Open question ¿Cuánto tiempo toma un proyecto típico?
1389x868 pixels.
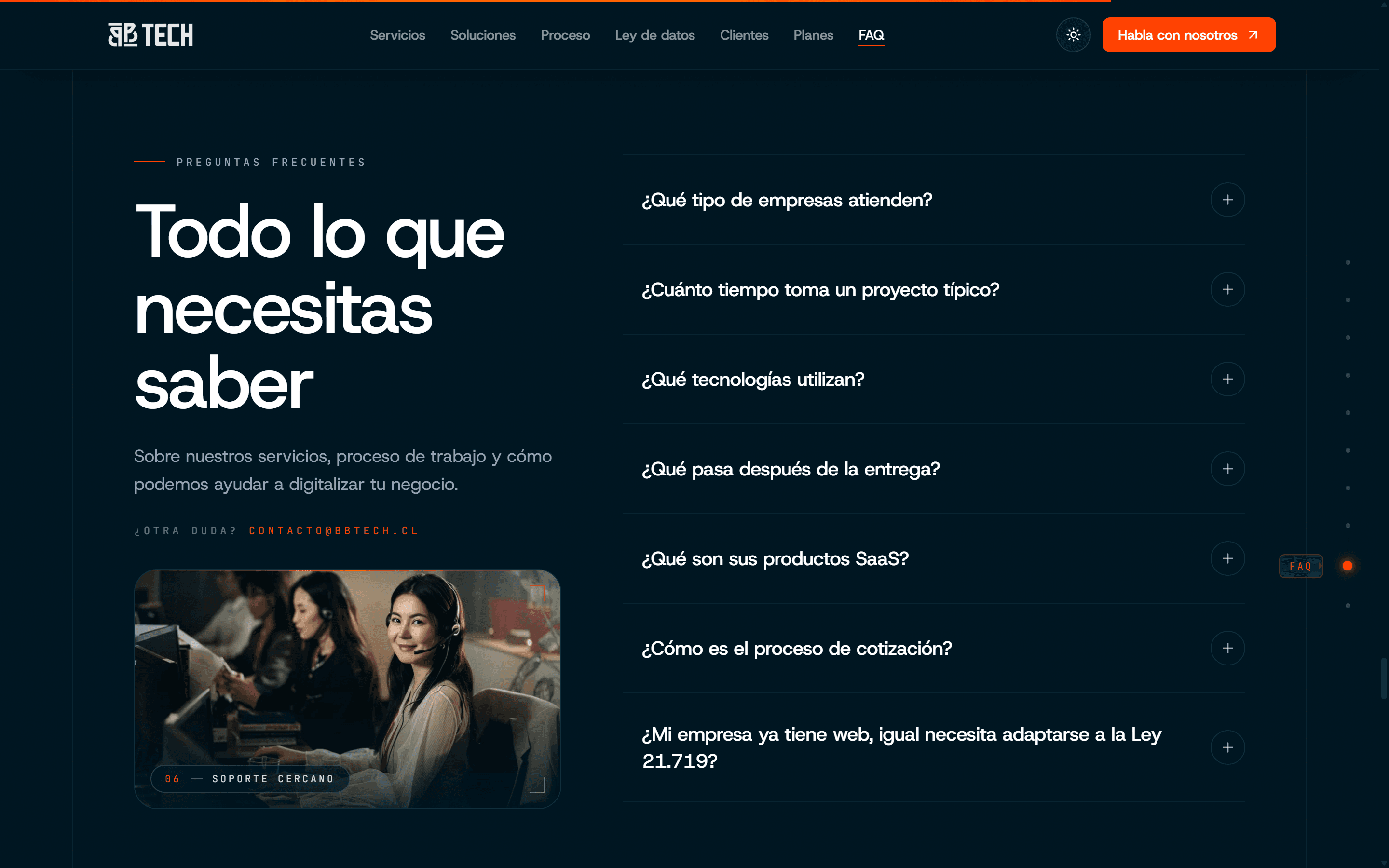[820, 289]
